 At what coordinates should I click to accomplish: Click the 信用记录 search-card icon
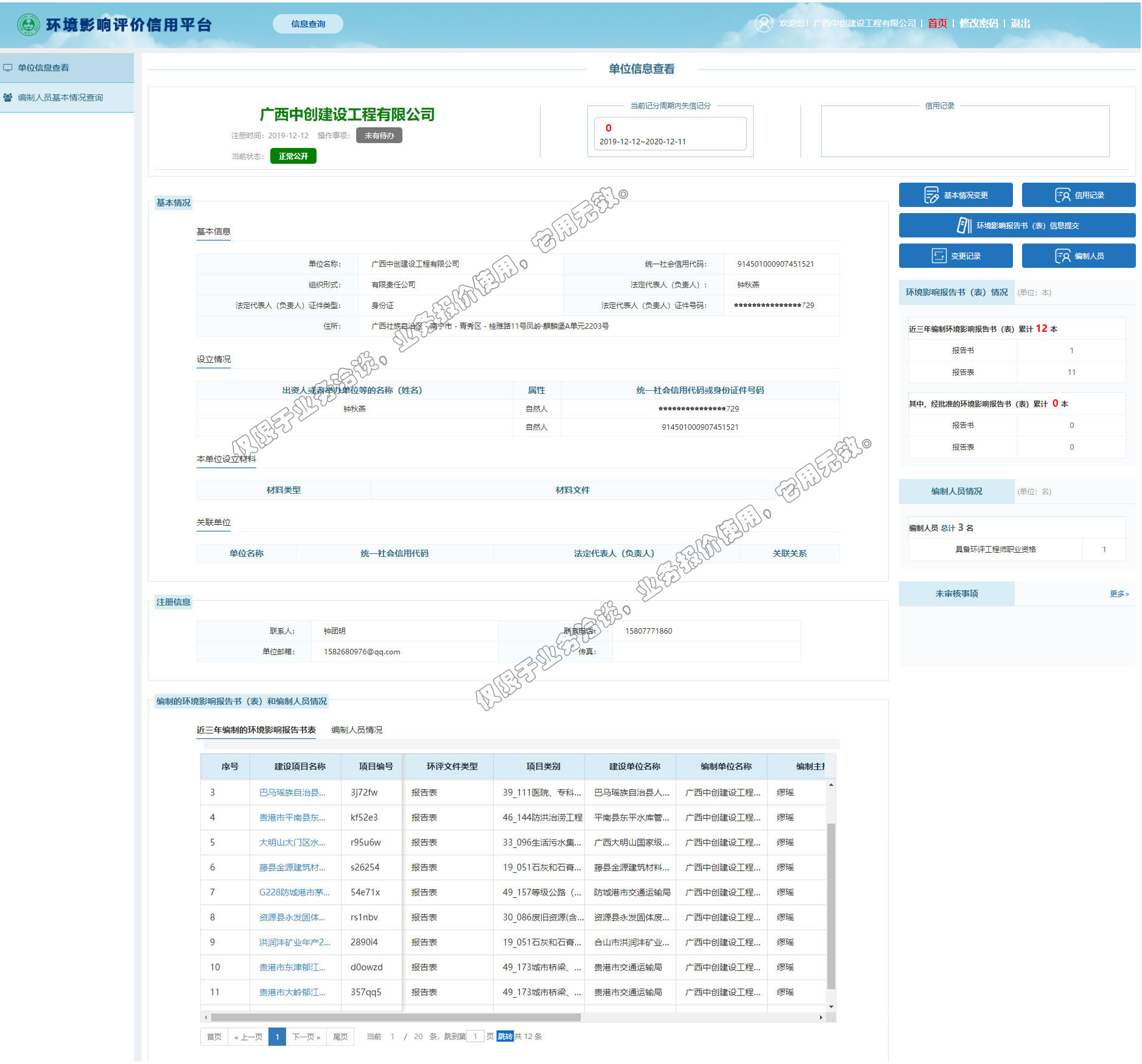[1062, 195]
